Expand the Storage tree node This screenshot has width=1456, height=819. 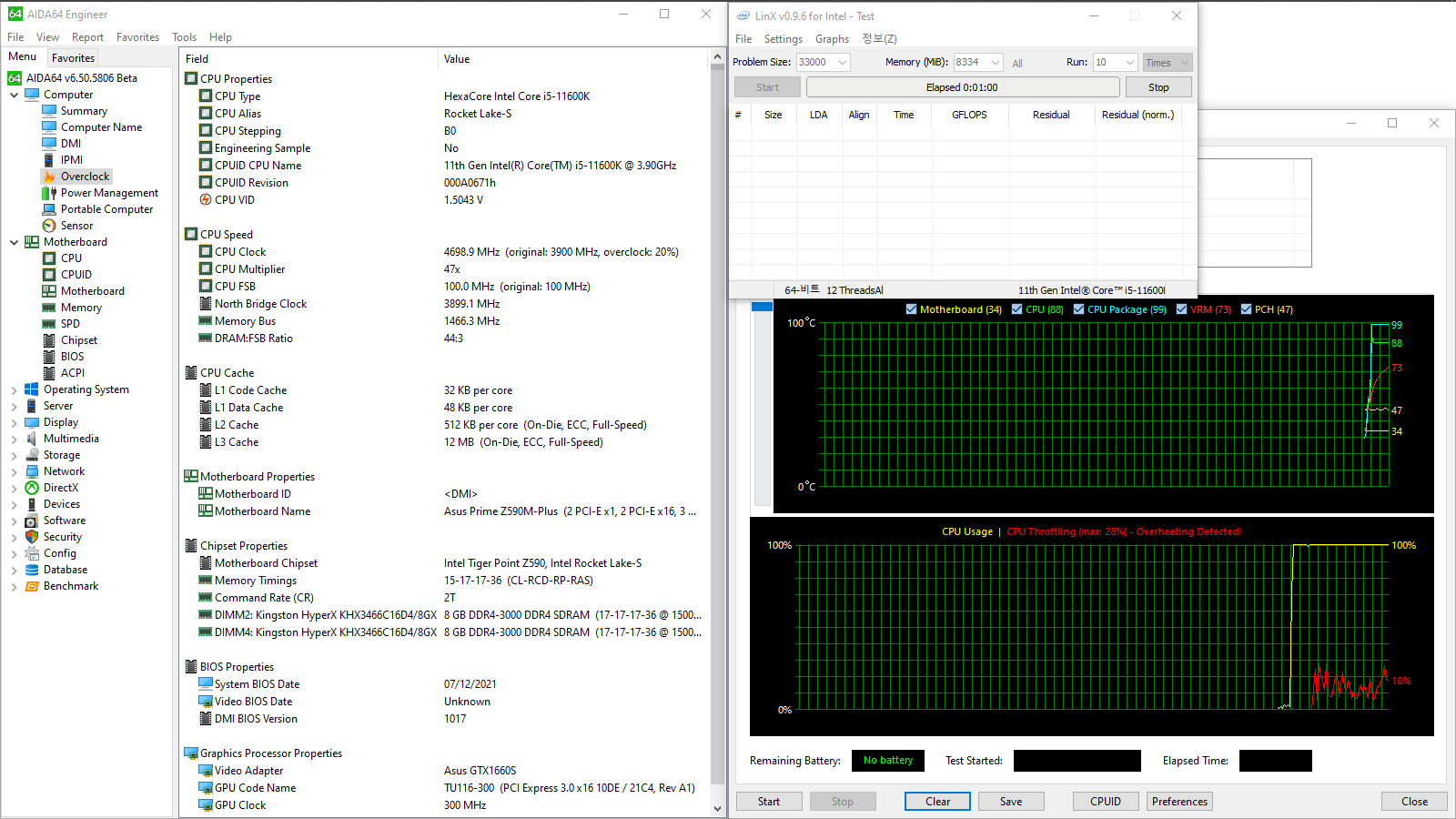[14, 455]
